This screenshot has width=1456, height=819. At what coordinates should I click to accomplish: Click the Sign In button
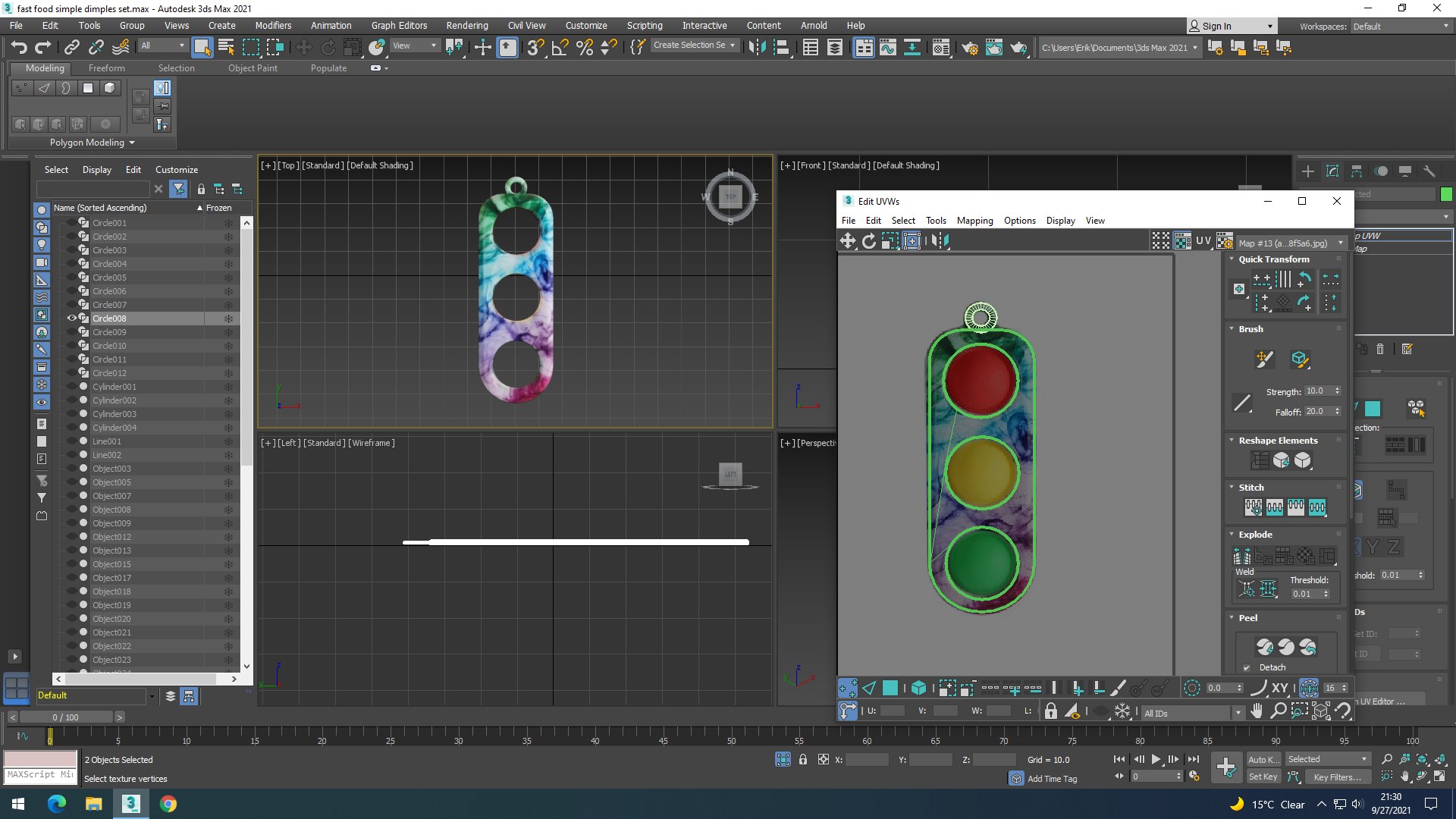[1231, 26]
